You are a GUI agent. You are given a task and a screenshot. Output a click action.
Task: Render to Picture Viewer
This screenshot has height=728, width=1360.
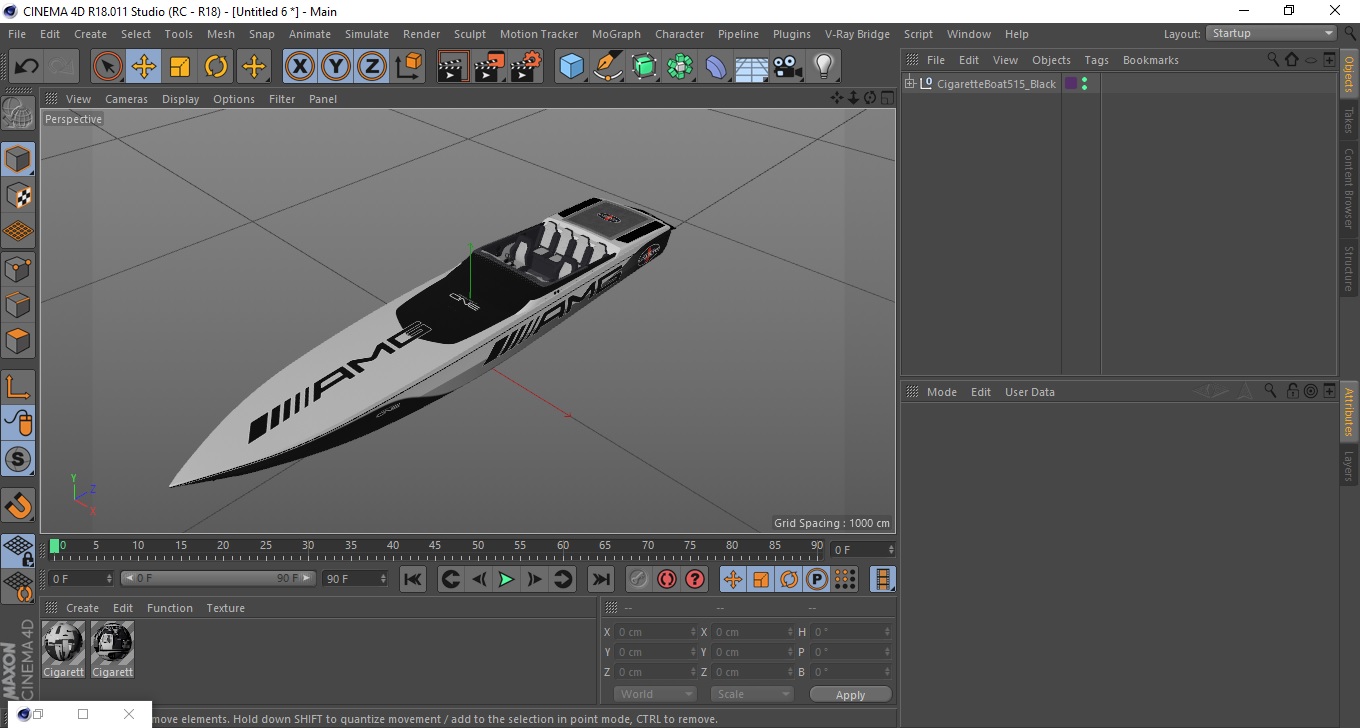click(489, 67)
